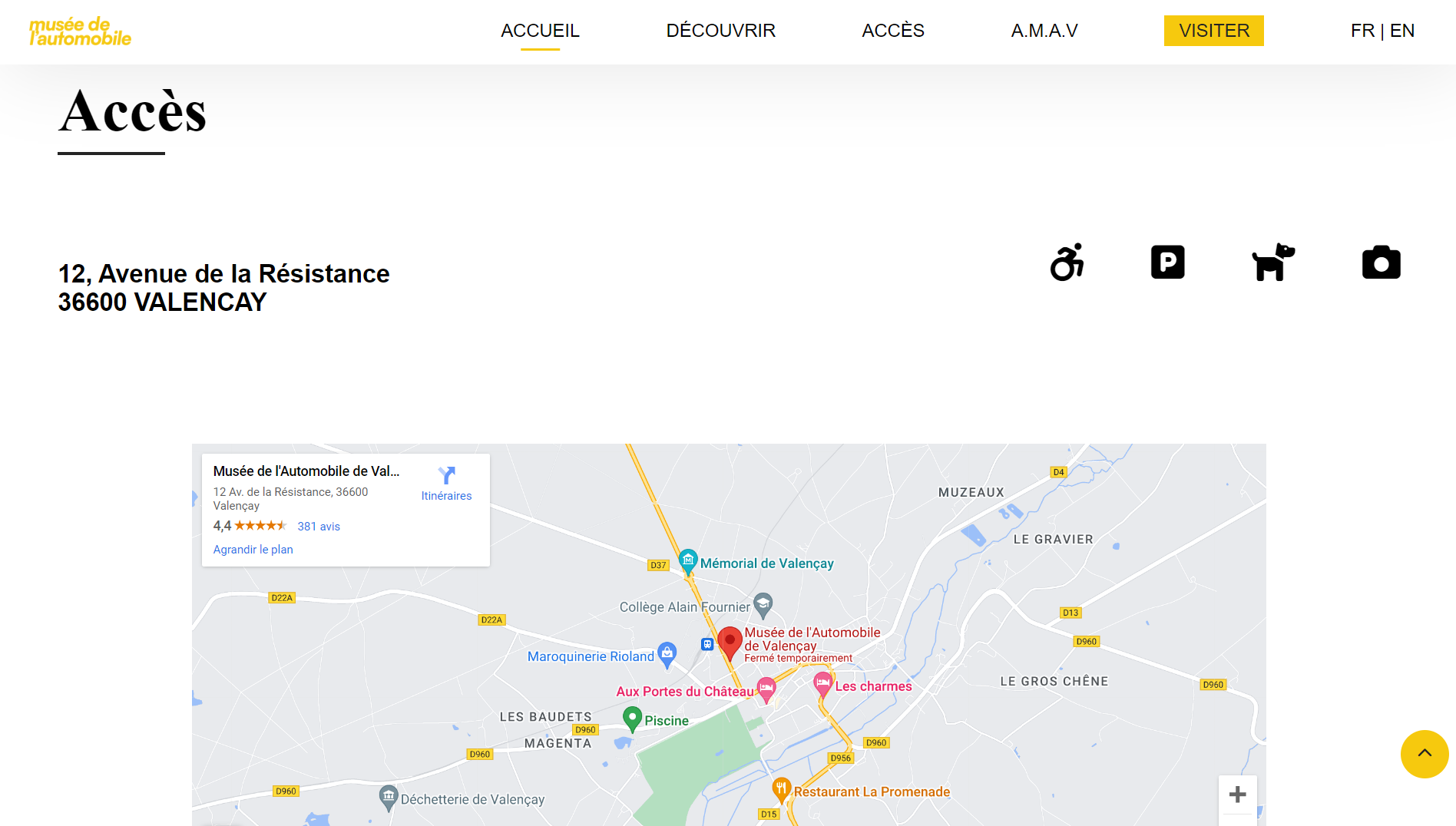
Task: Select the Maroquinerie Rioland shop marker
Action: (x=667, y=655)
